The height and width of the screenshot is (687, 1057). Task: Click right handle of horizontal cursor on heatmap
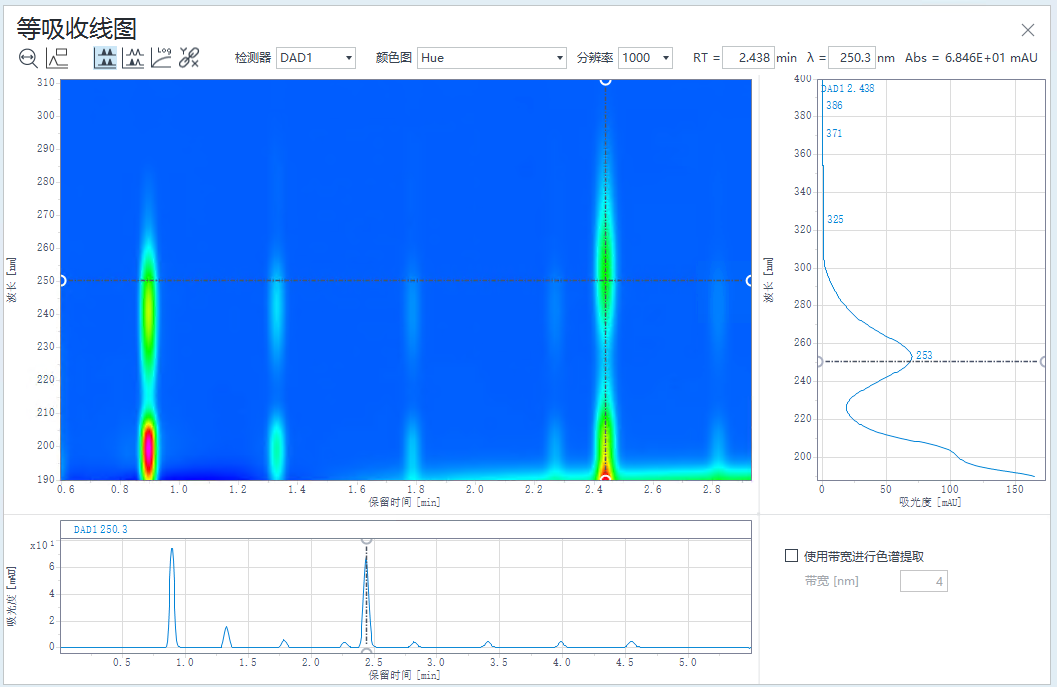coord(750,280)
